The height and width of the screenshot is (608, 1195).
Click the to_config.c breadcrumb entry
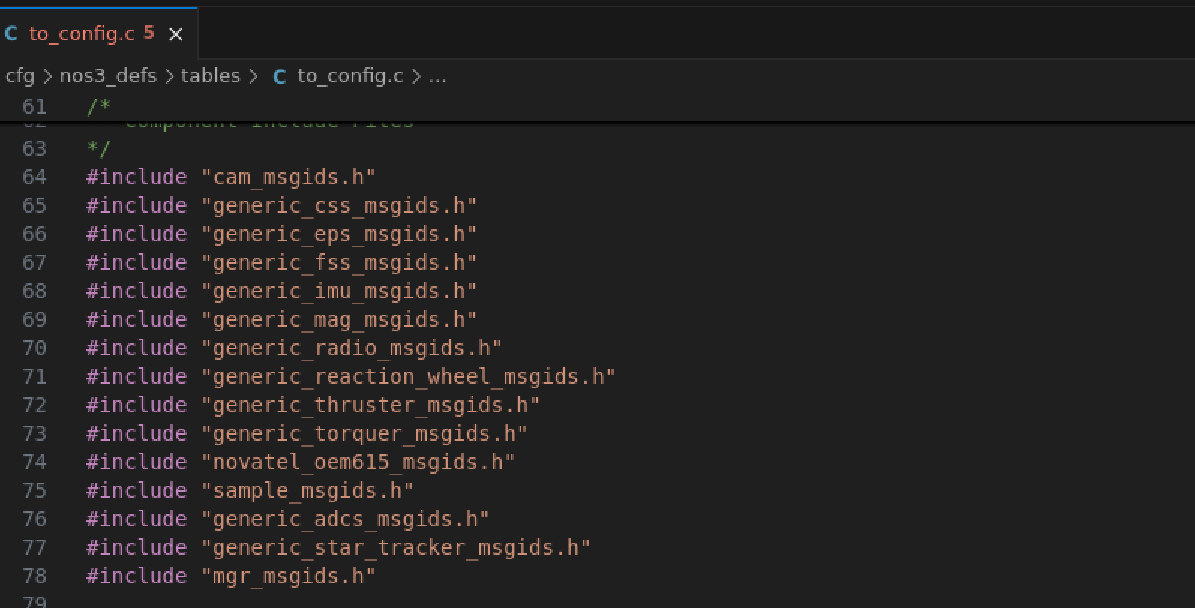[x=350, y=76]
